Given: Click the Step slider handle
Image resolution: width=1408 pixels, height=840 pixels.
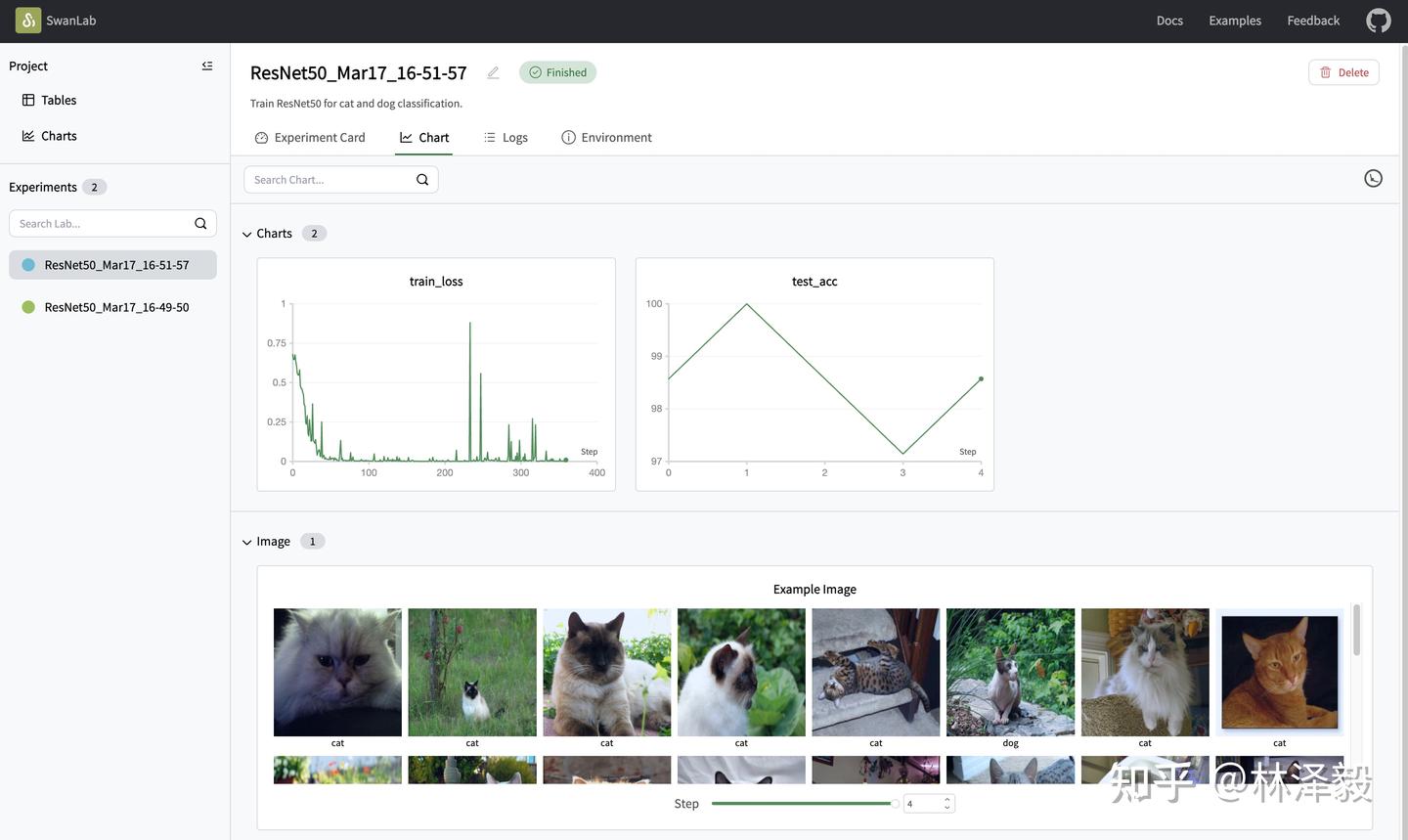Looking at the screenshot, I should [x=895, y=804].
